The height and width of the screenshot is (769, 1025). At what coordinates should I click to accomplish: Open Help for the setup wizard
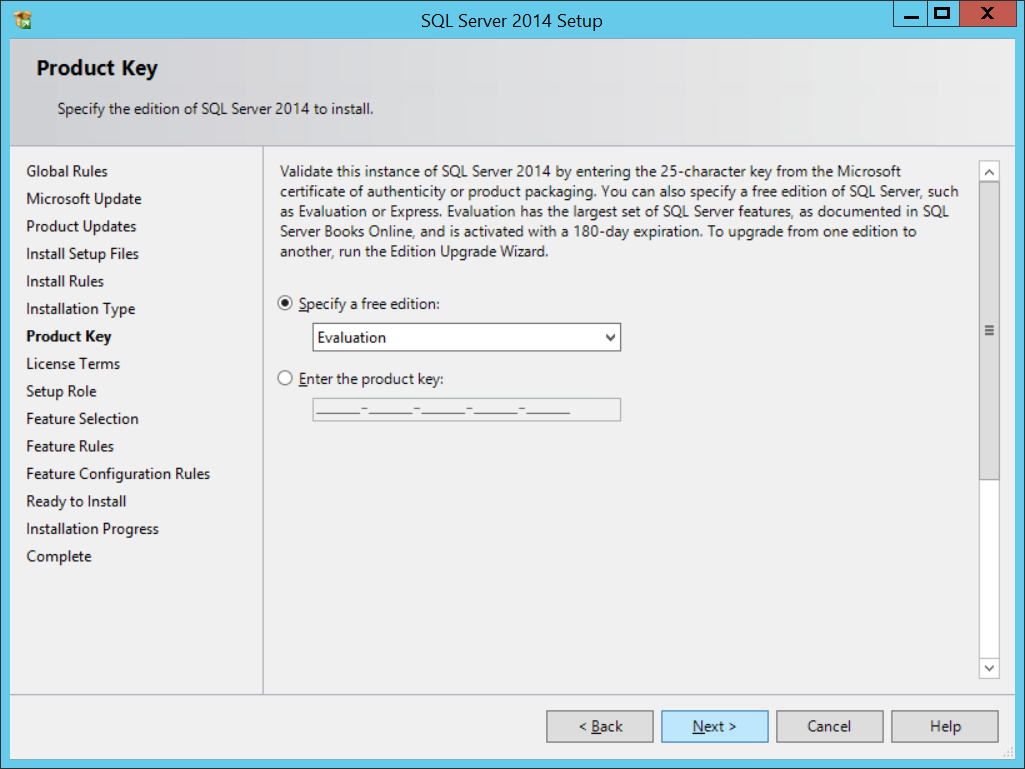click(944, 727)
